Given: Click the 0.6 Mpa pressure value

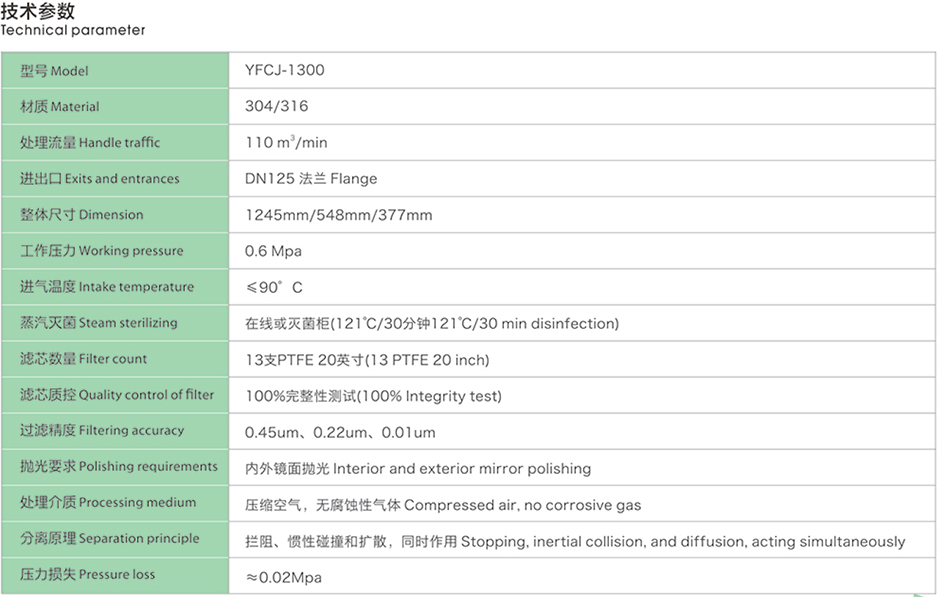Looking at the screenshot, I should click(x=273, y=251).
